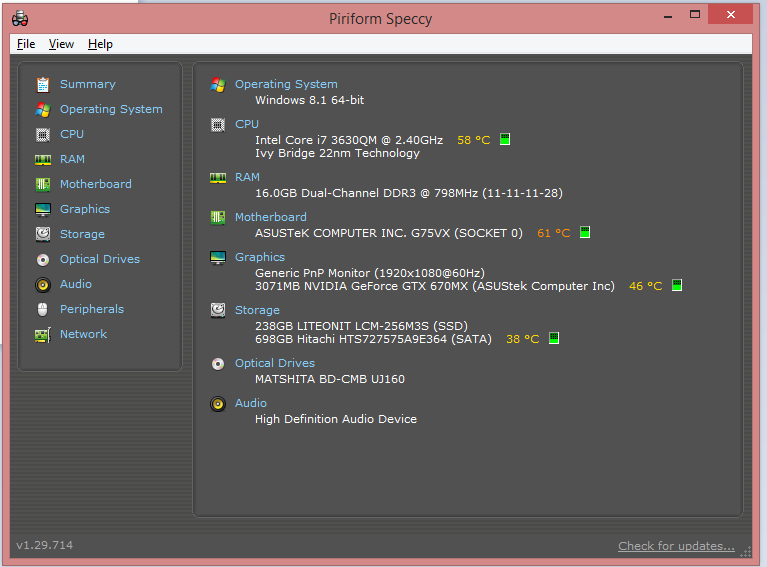Screen dimensions: 767x567
Task: Click the LITEONIT LCM-256M3S SSD entry
Action: pyautogui.click(x=361, y=326)
